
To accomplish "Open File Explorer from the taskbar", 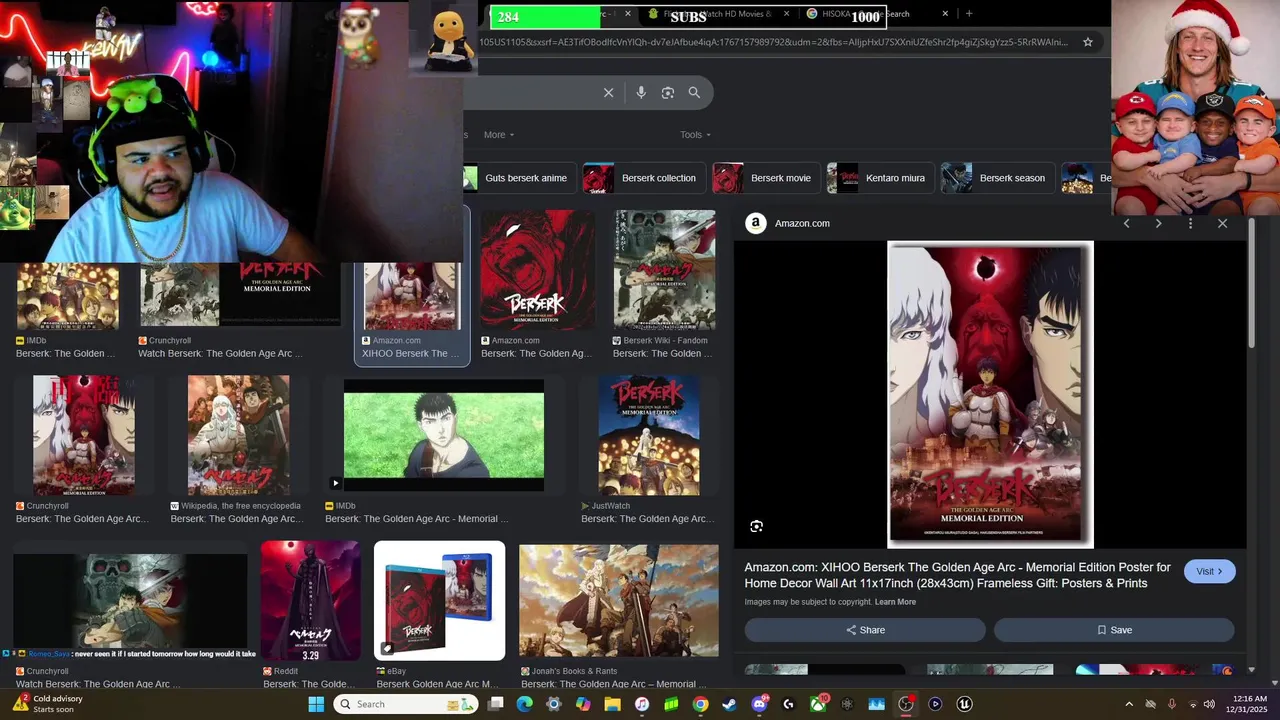I will click(612, 704).
